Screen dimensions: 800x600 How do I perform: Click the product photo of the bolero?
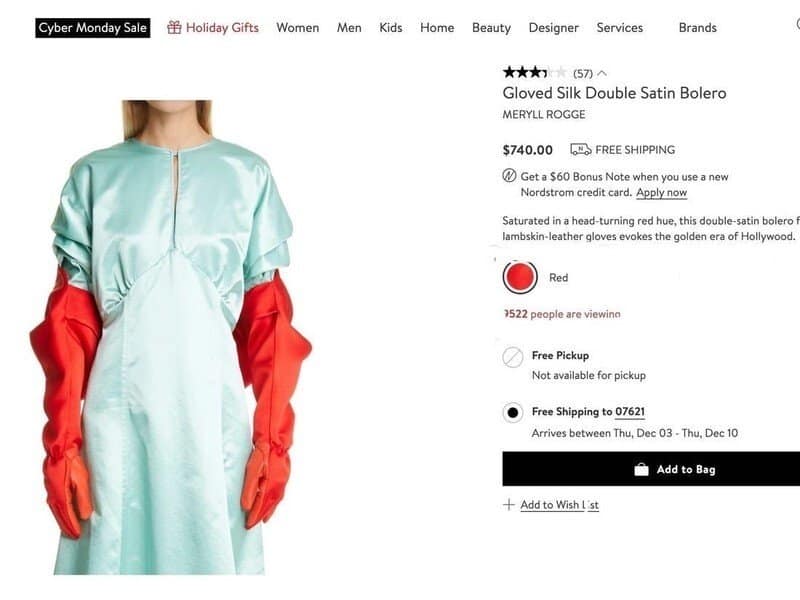[170, 337]
